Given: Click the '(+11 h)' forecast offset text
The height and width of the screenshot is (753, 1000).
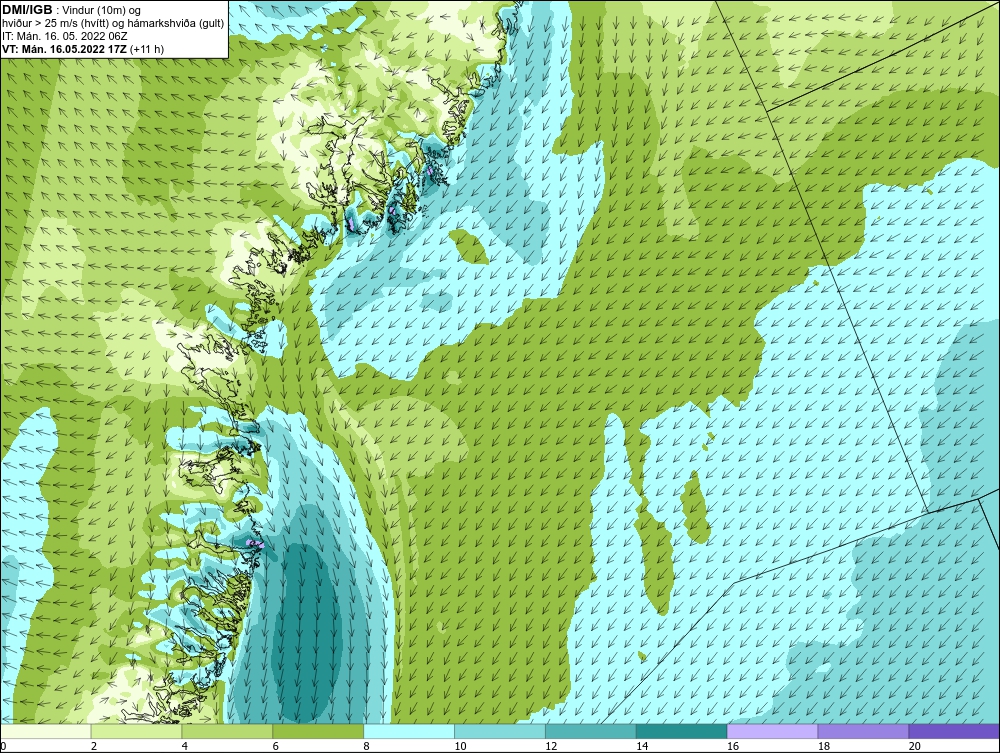Looking at the screenshot, I should click(x=147, y=49).
